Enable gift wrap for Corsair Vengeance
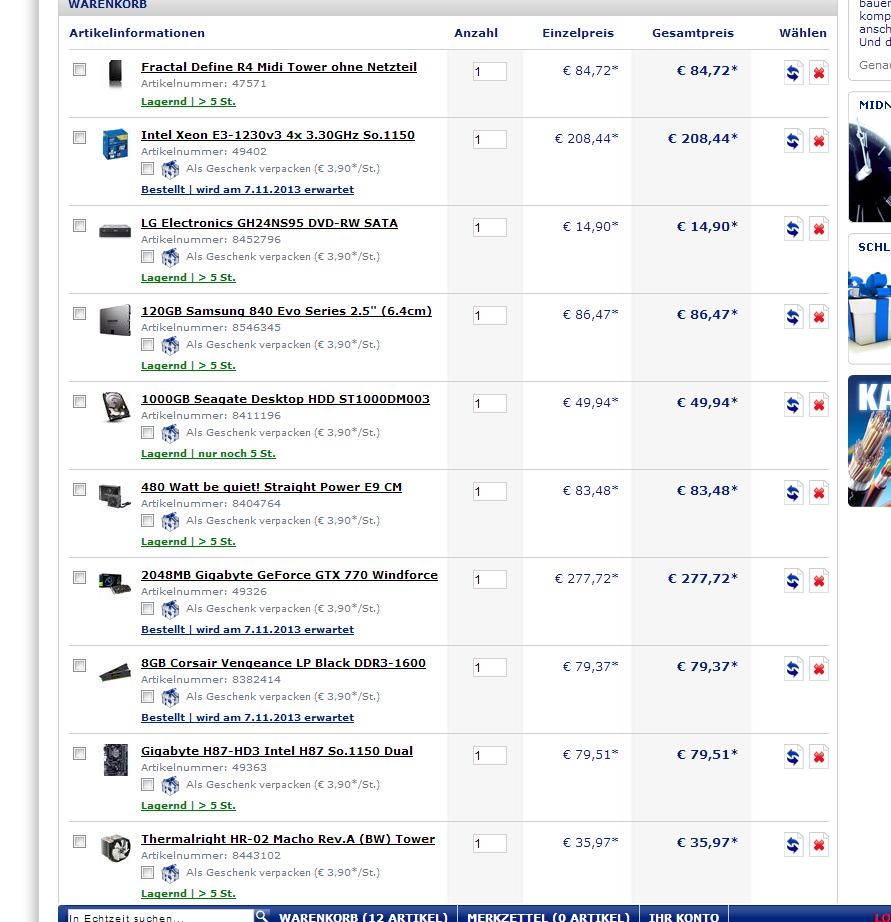The height and width of the screenshot is (922, 891). pyautogui.click(x=148, y=697)
